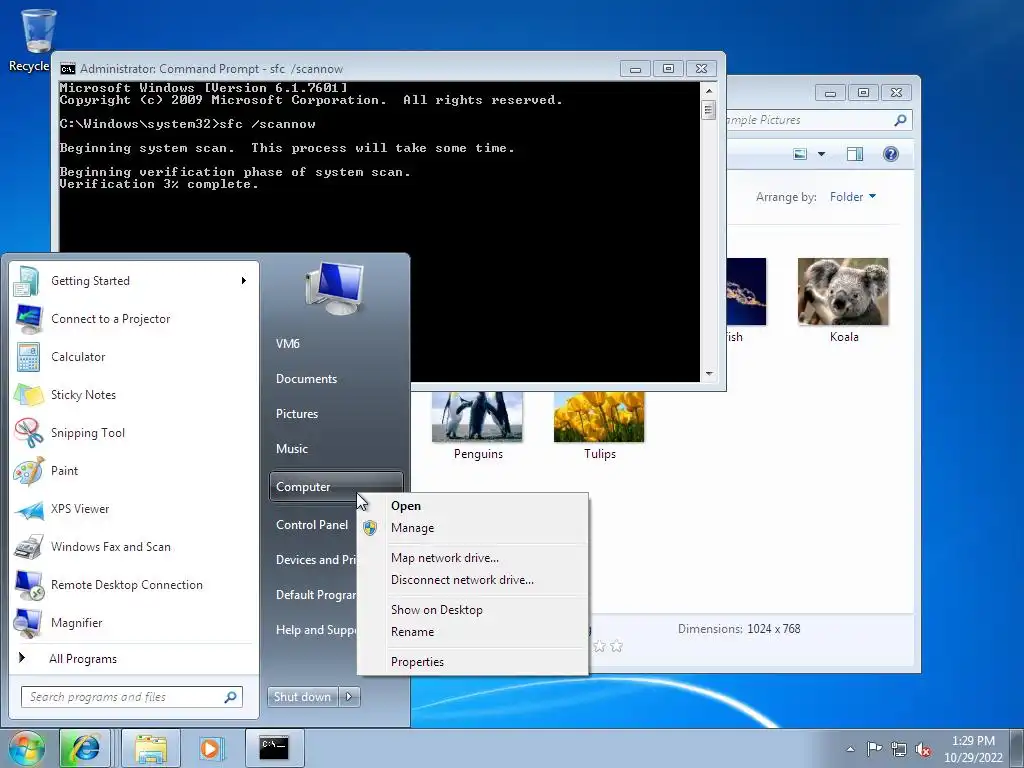Image resolution: width=1024 pixels, height=768 pixels.
Task: Click the Command Prompt title bar icon
Action: coord(67,69)
